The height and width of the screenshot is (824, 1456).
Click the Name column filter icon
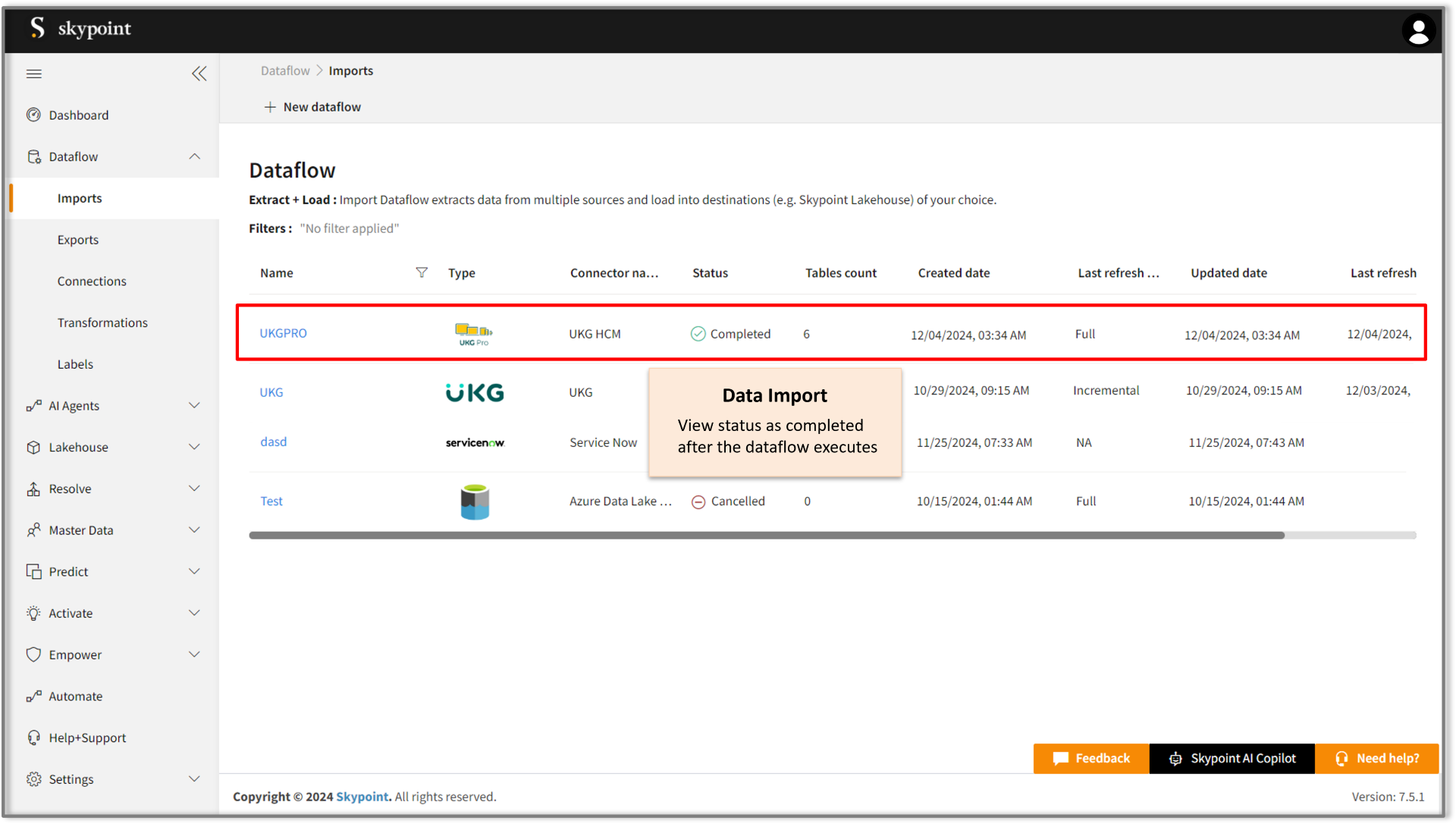point(422,272)
